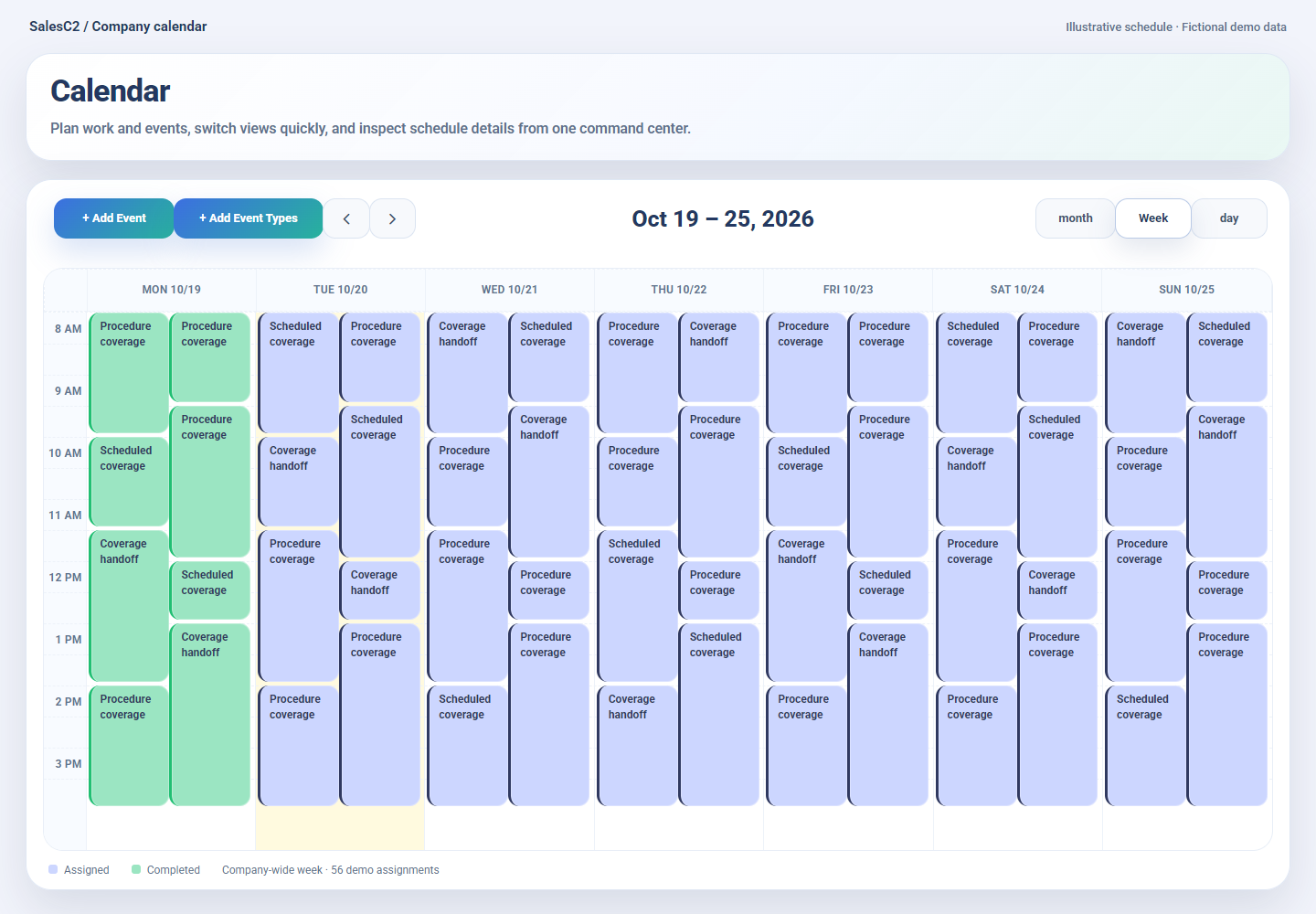Open Thursday's 2 PM Coverage handoff event
The height and width of the screenshot is (914, 1316).
(637, 746)
